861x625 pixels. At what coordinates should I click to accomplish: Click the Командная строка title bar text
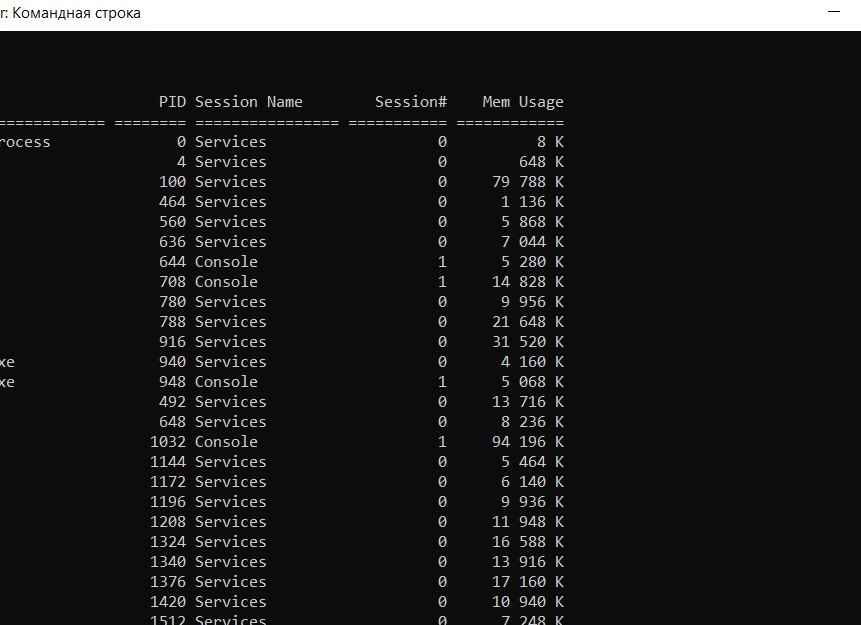76,13
